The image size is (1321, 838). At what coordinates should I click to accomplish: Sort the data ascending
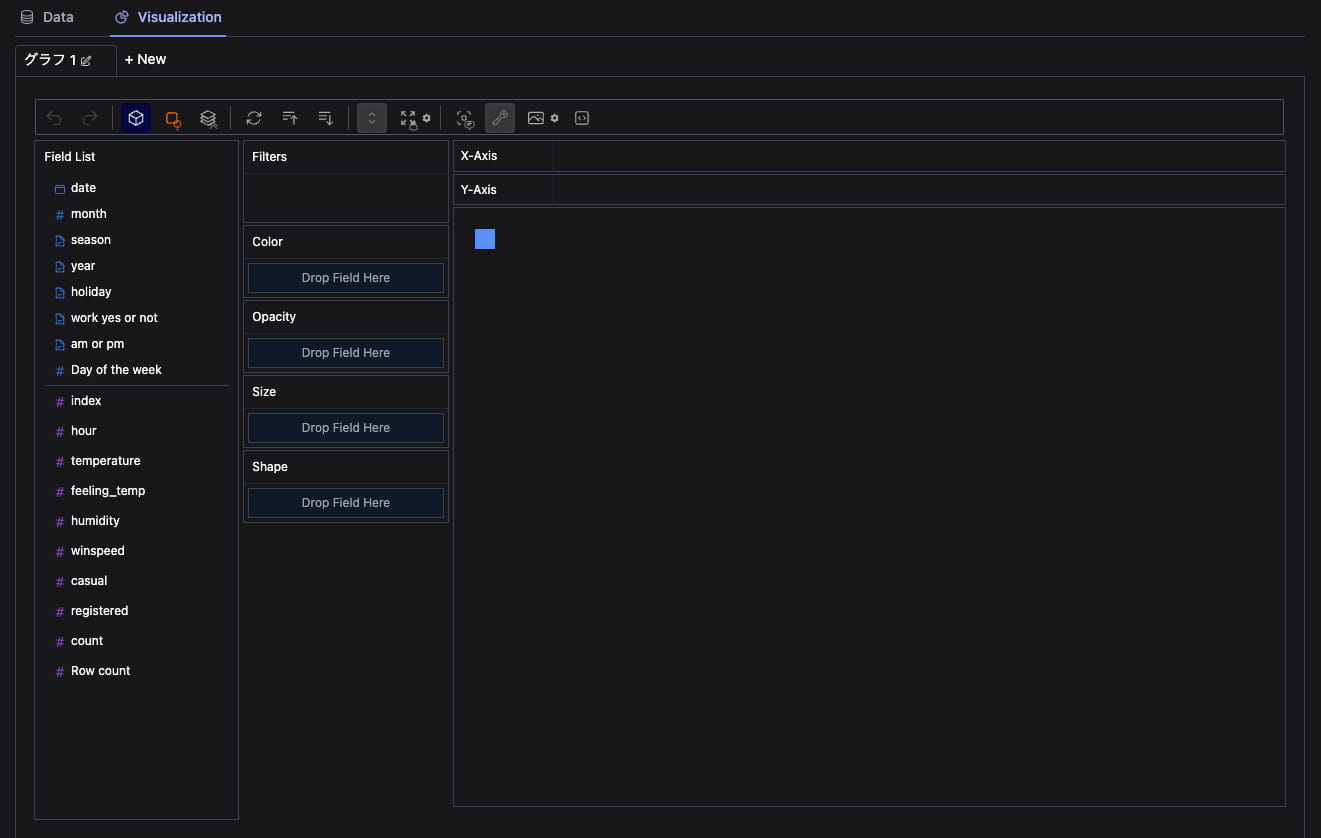coord(289,117)
